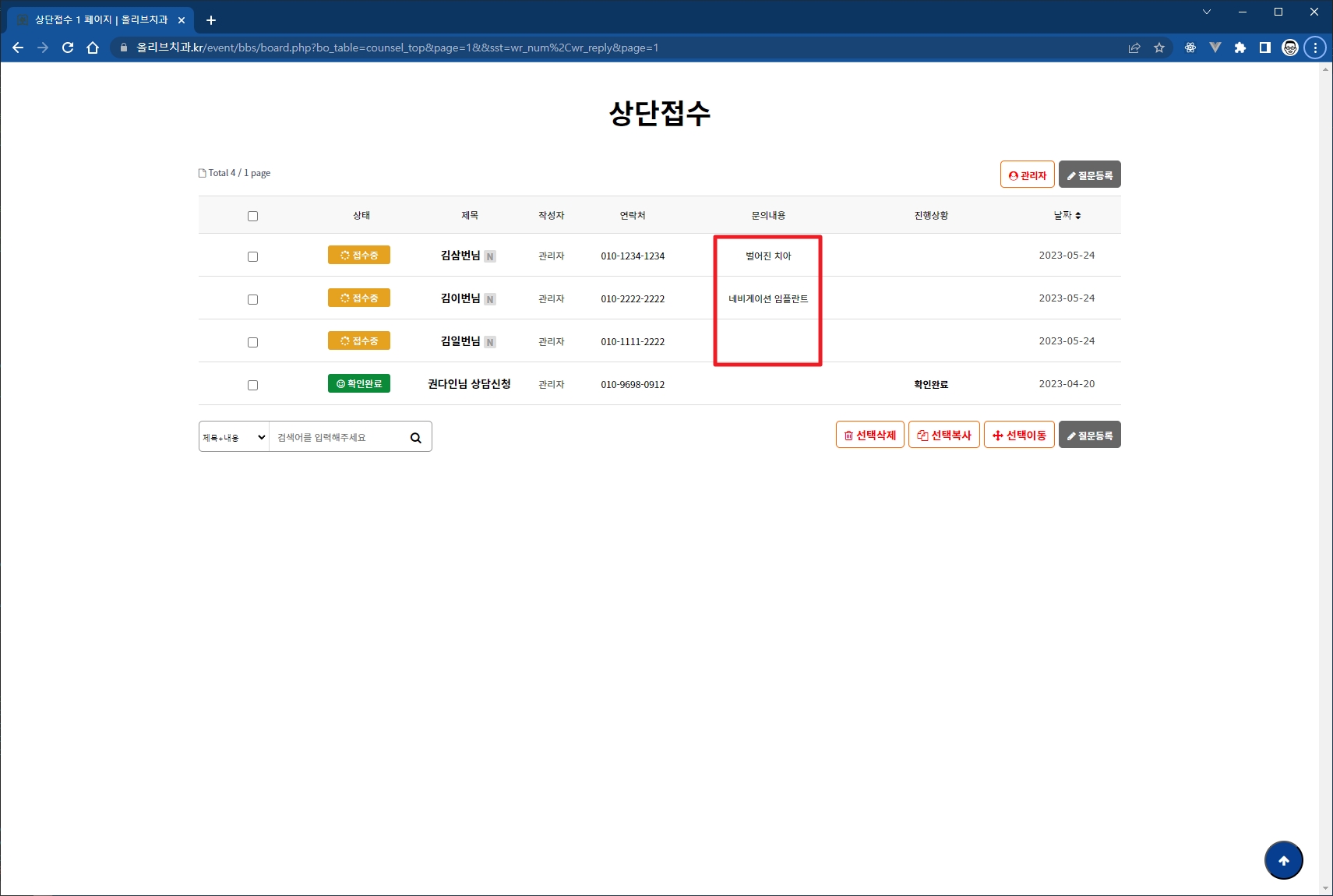Select the checkbox for 김삼번님 row
Viewport: 1333px width, 896px height.
[x=252, y=256]
